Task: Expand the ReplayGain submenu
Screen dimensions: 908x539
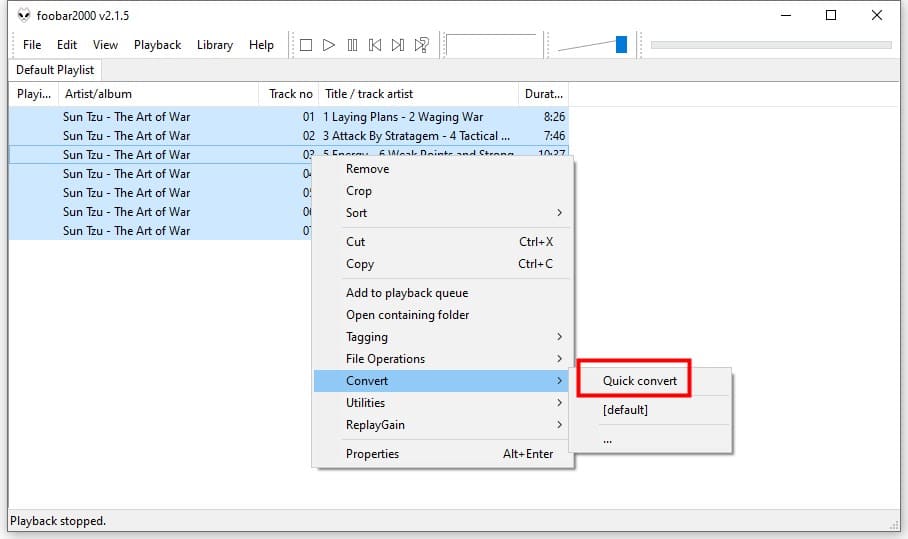Action: [443, 425]
